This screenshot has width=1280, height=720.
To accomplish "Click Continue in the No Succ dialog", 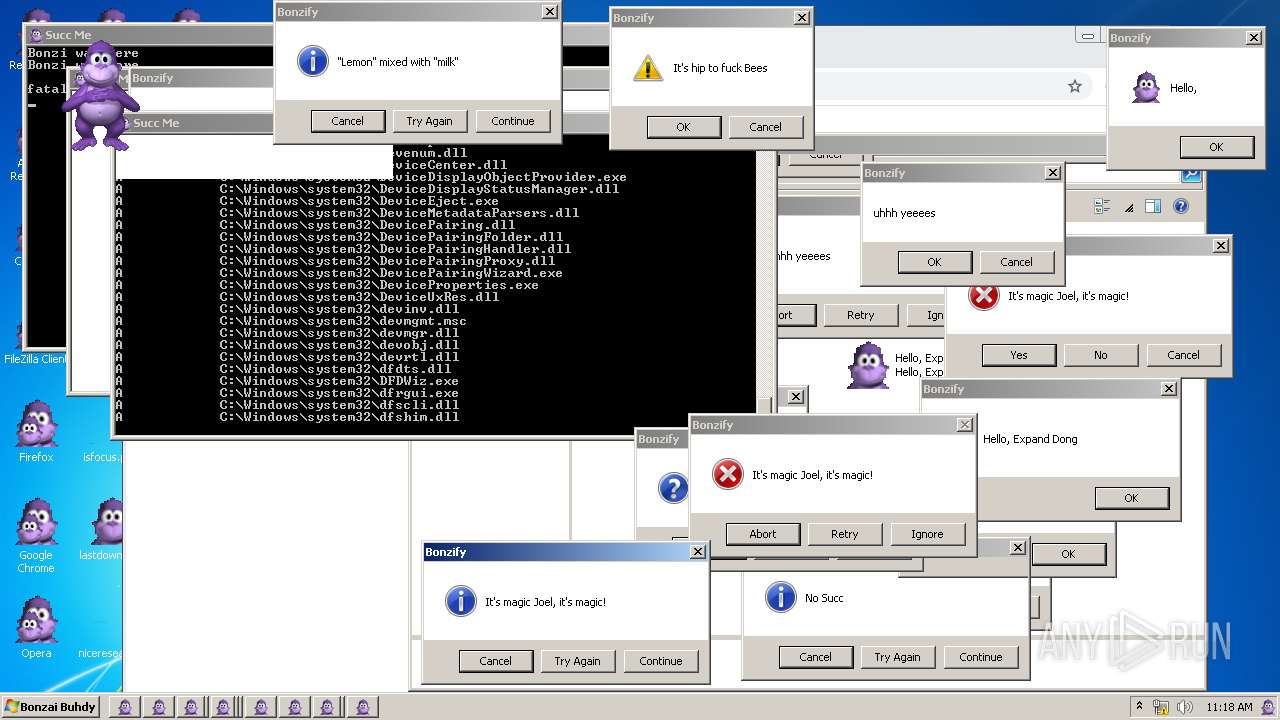I will pyautogui.click(x=980, y=657).
